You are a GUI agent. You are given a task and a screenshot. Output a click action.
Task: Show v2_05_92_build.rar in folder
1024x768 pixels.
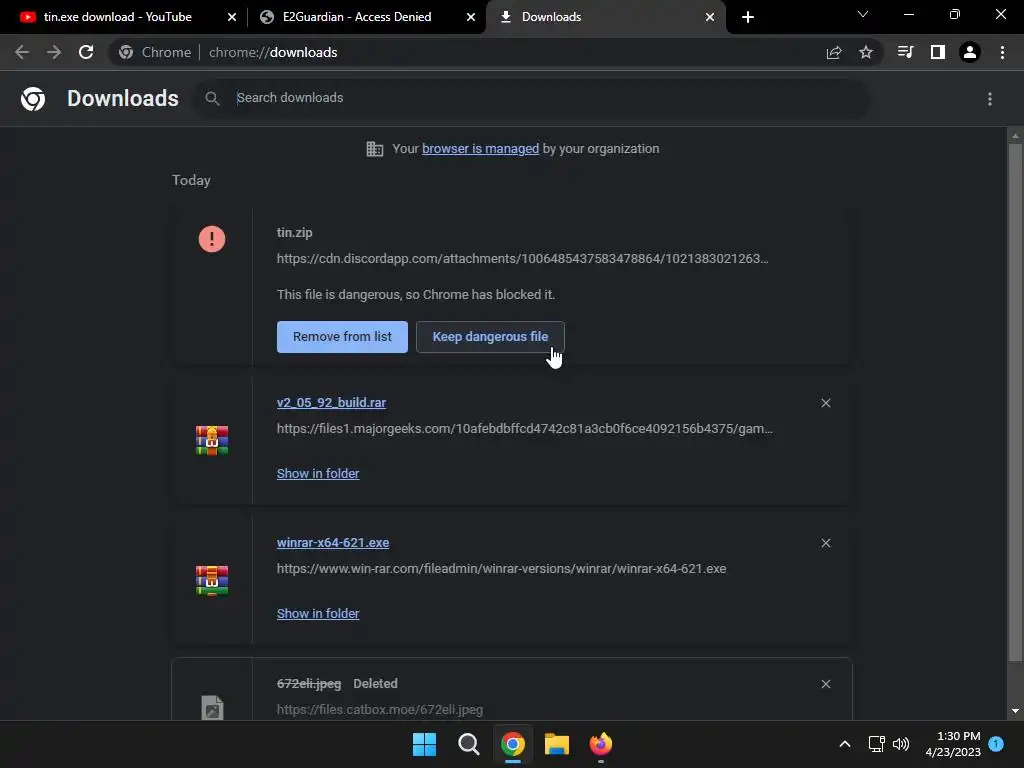(x=318, y=473)
